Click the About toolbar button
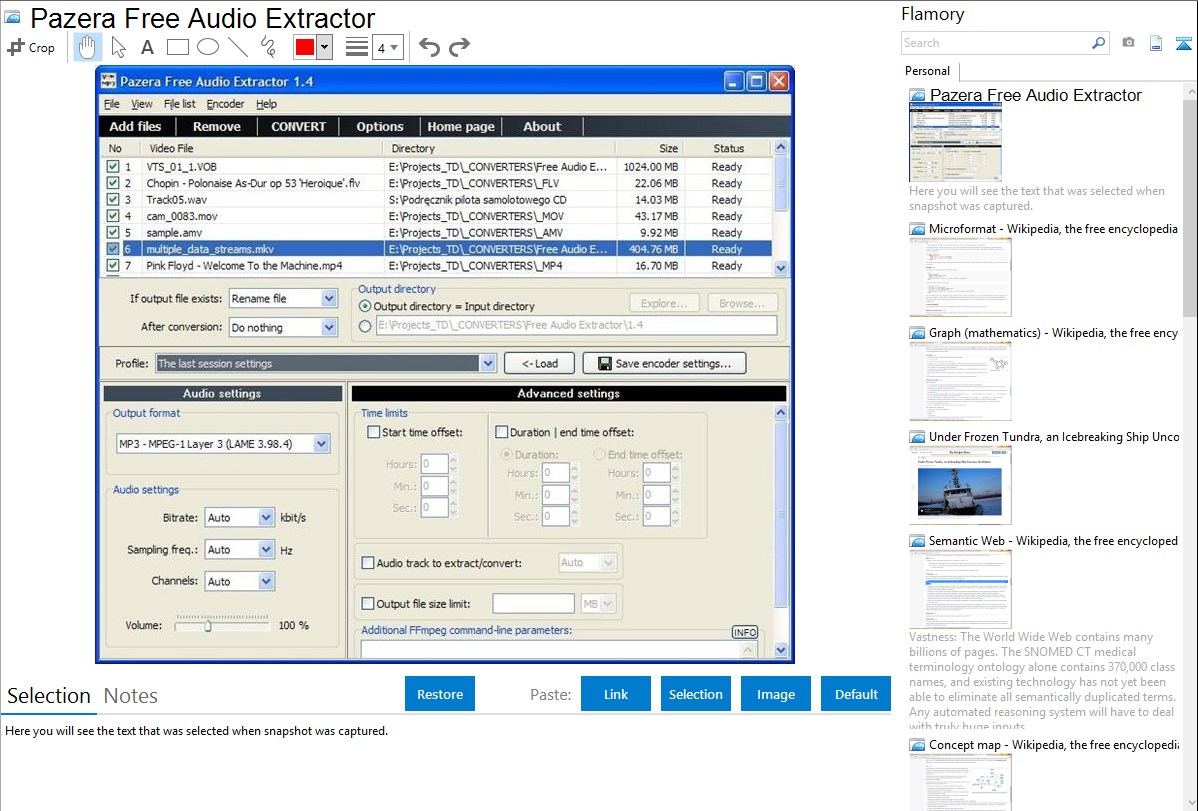The image size is (1198, 811). 542,127
